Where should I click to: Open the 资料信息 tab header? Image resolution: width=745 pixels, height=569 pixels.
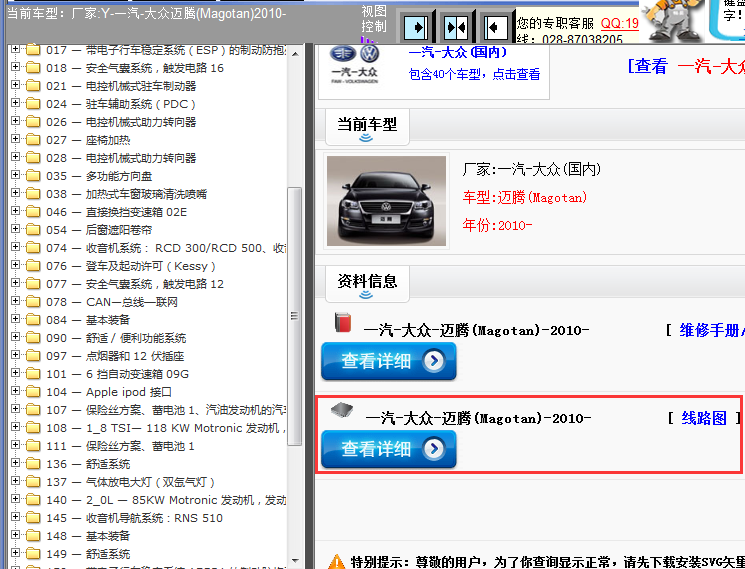point(367,284)
